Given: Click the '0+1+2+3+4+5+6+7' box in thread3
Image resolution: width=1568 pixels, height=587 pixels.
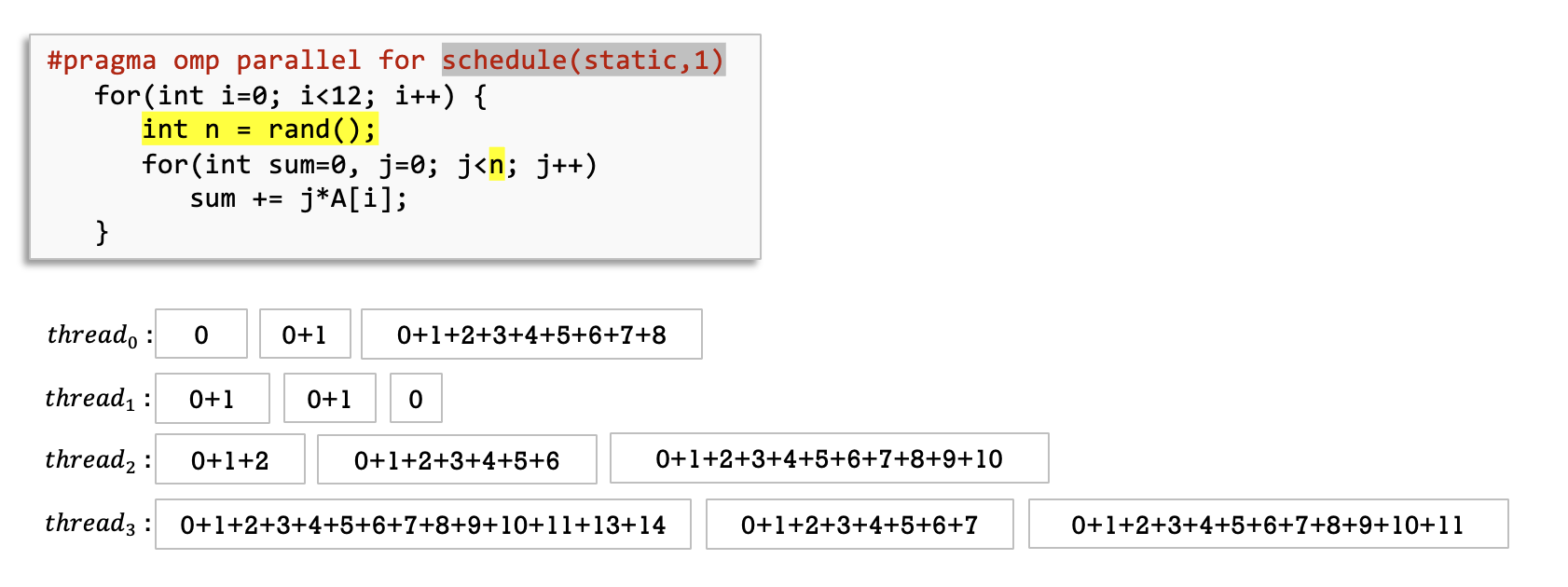Looking at the screenshot, I should click(859, 525).
